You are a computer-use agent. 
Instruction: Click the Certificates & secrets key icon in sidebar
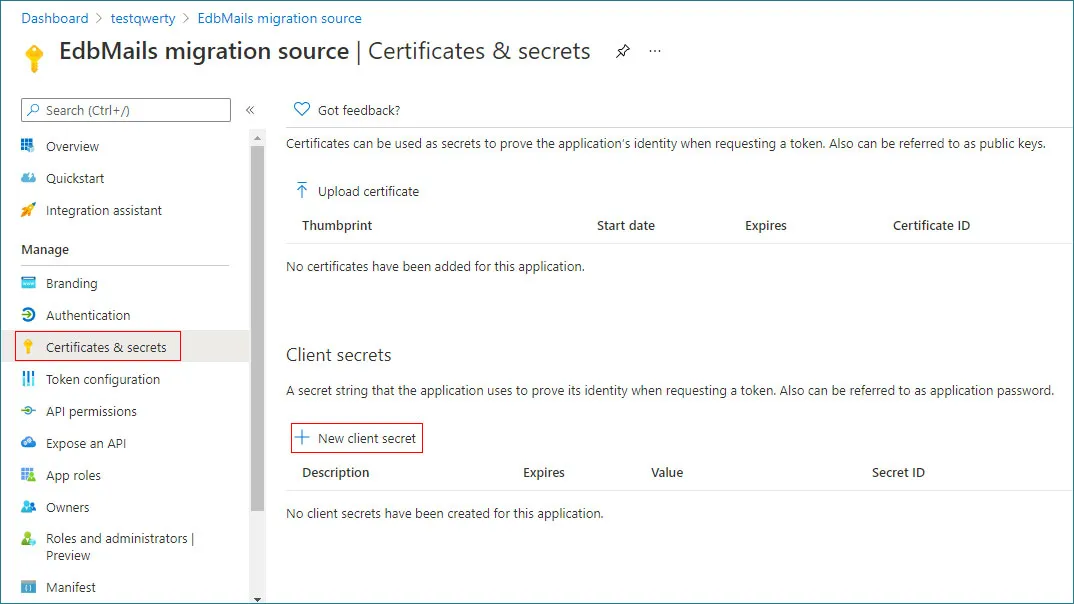28,347
